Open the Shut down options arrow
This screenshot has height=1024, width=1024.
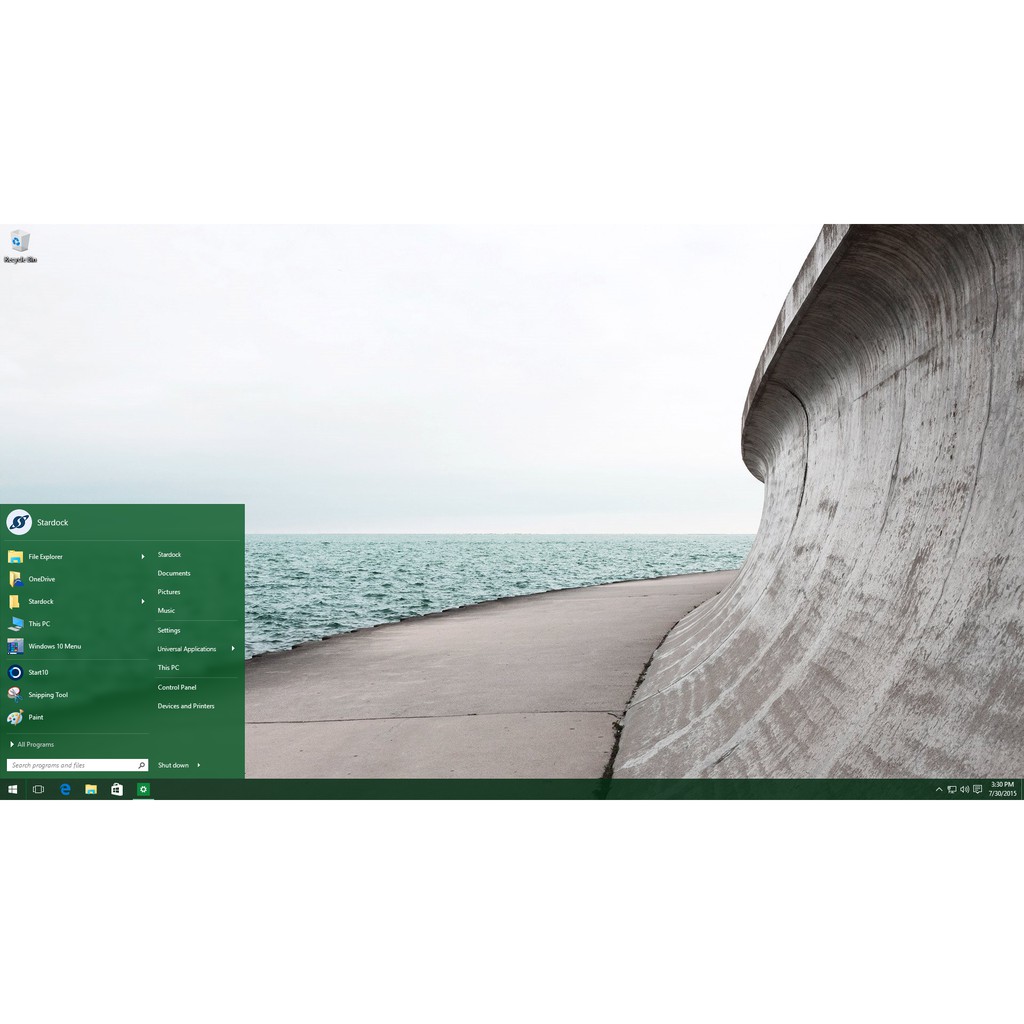coord(199,765)
